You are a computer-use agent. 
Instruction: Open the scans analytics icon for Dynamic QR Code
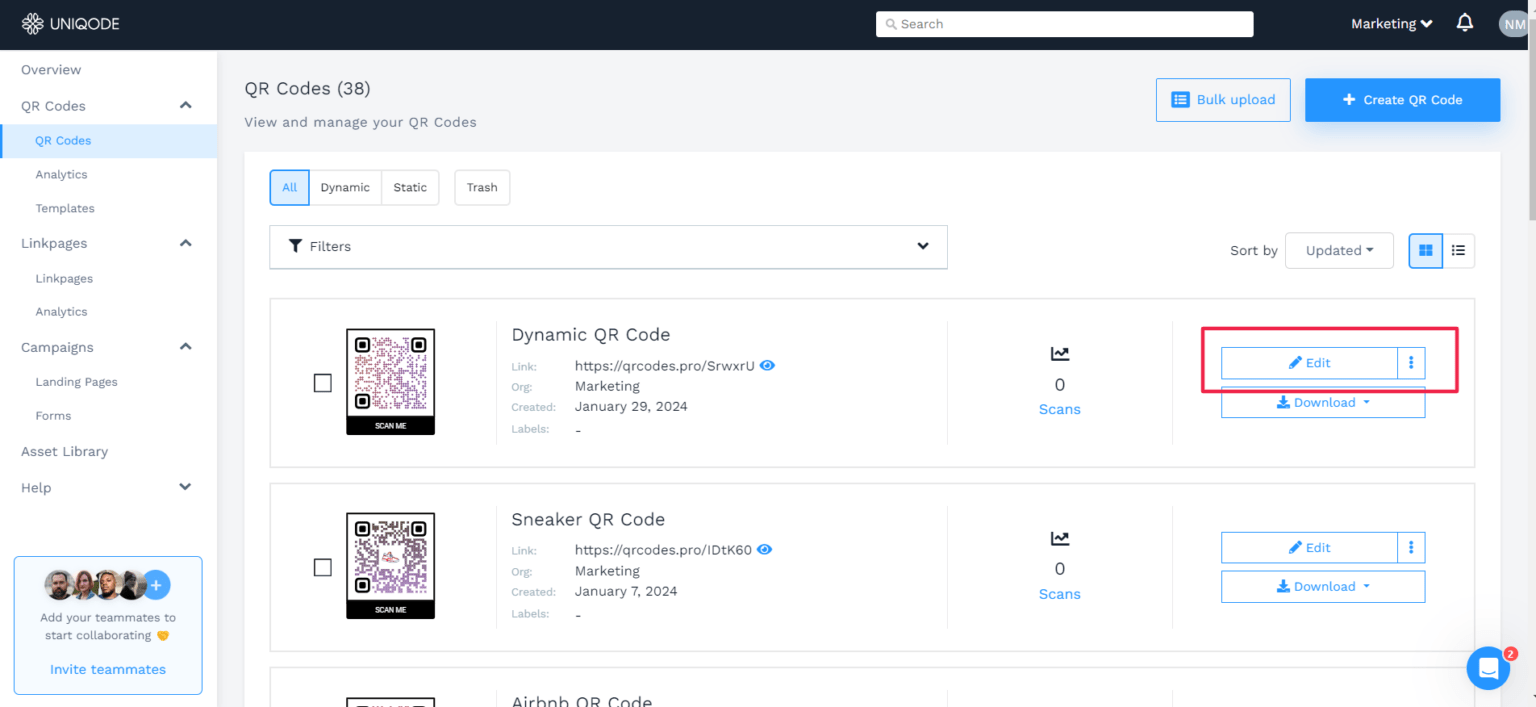coord(1059,353)
